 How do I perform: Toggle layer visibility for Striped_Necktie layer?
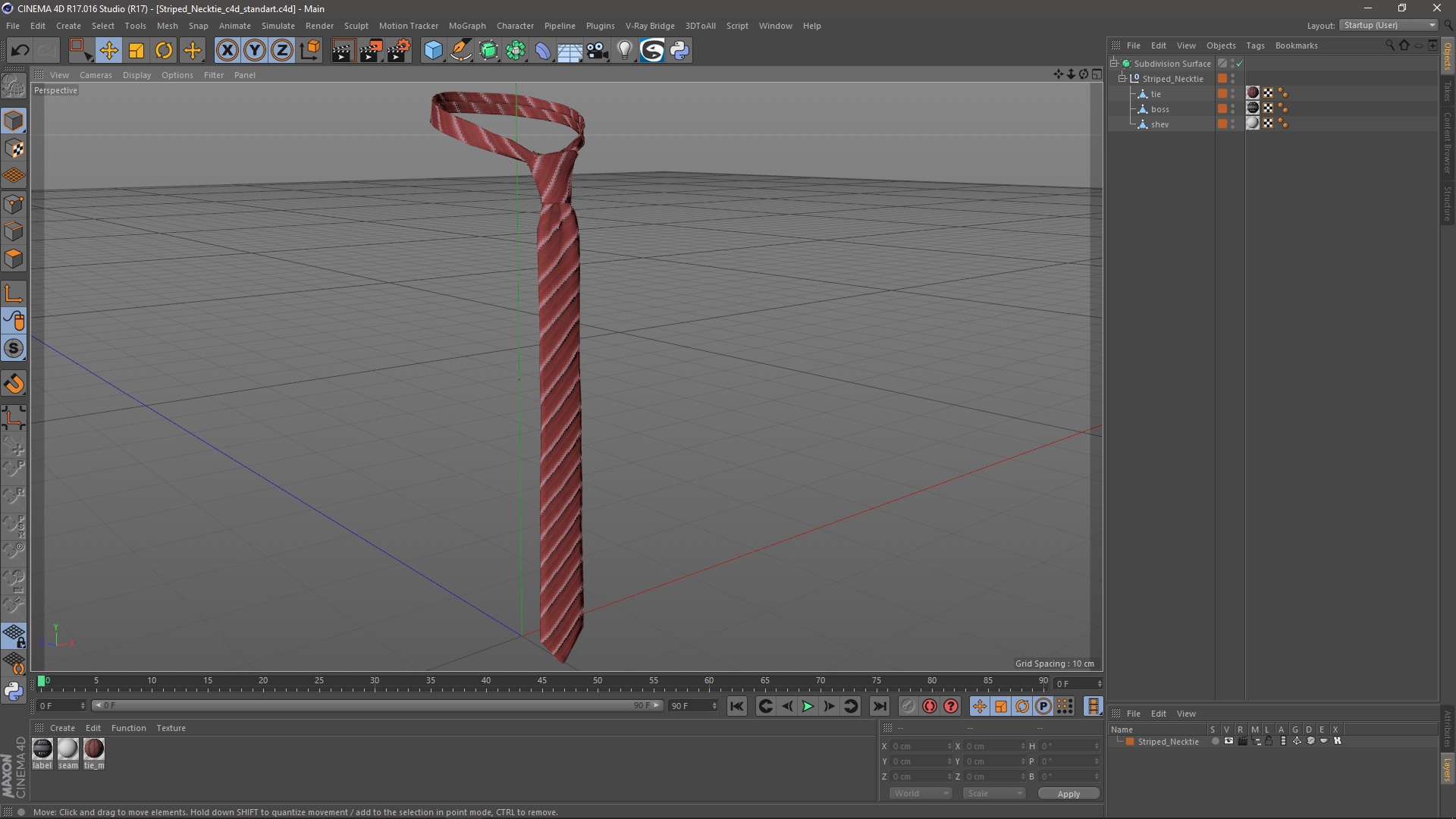coord(1228,742)
